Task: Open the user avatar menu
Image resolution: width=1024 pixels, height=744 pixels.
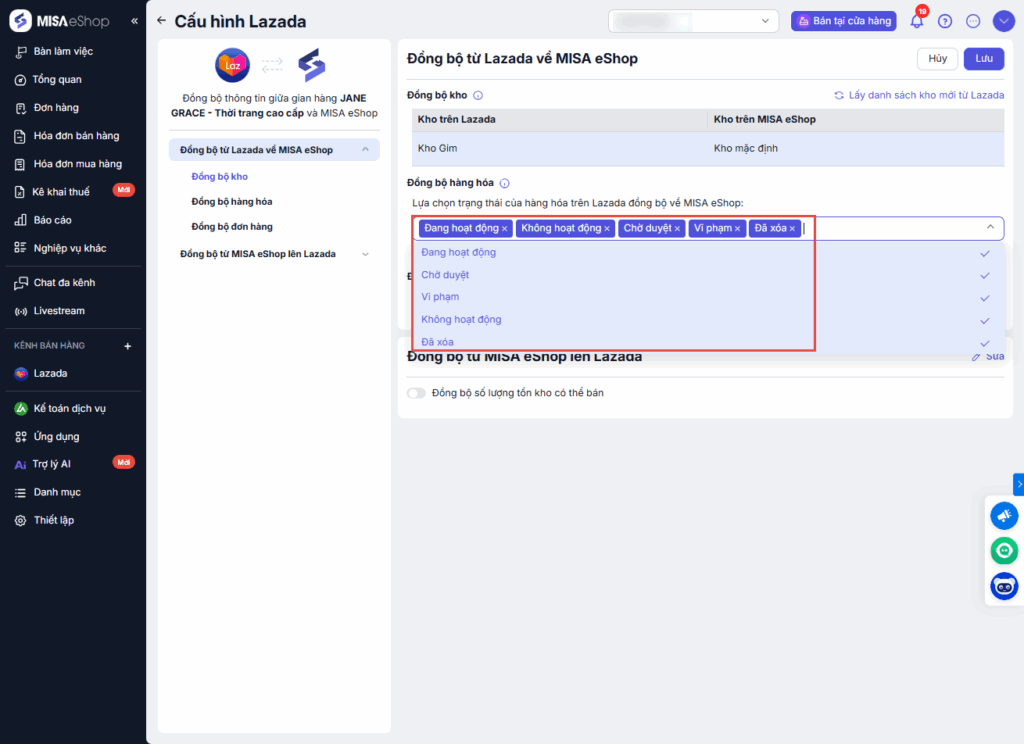Action: [x=1004, y=21]
